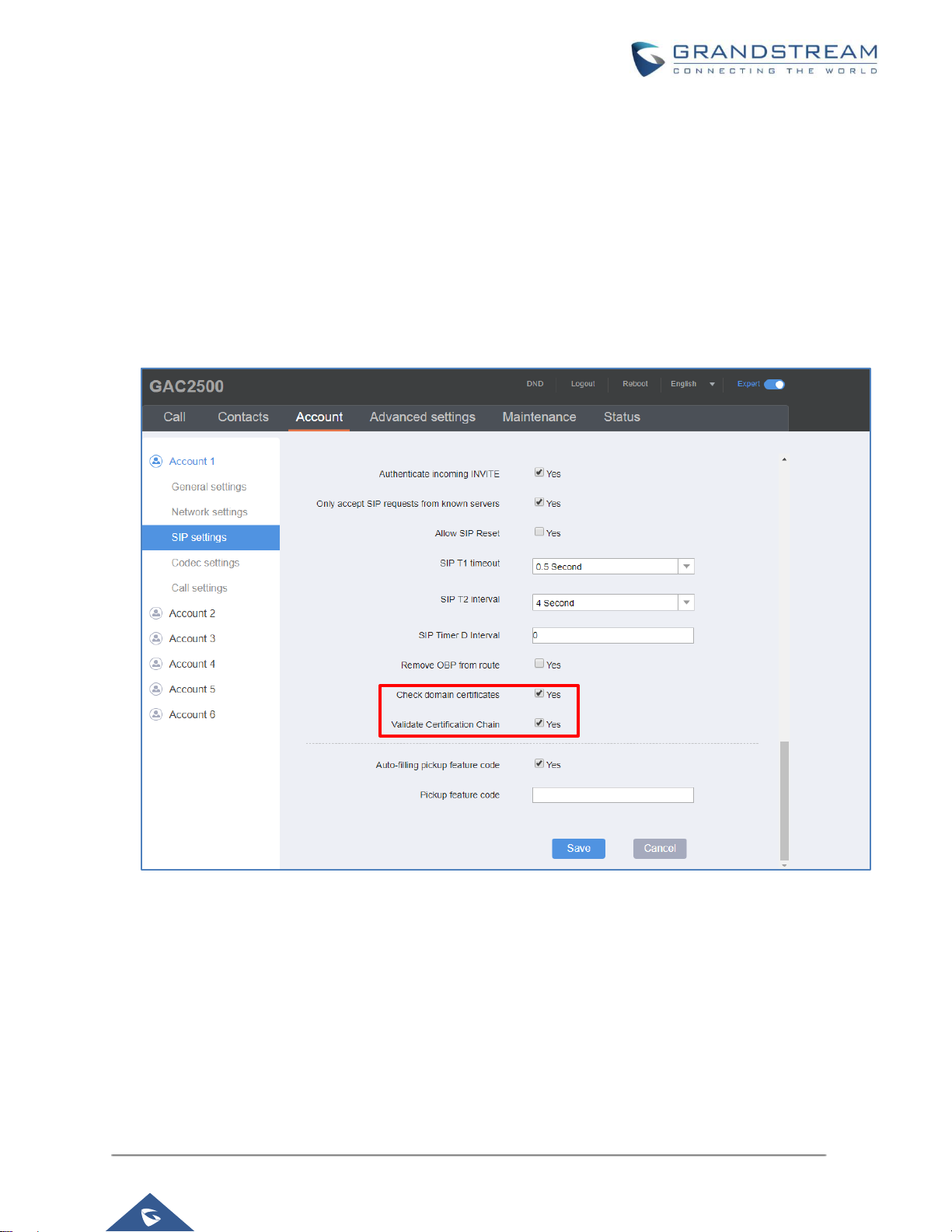Click the scrollbar down arrow
This screenshot has height=1232, width=952.
click(x=784, y=865)
